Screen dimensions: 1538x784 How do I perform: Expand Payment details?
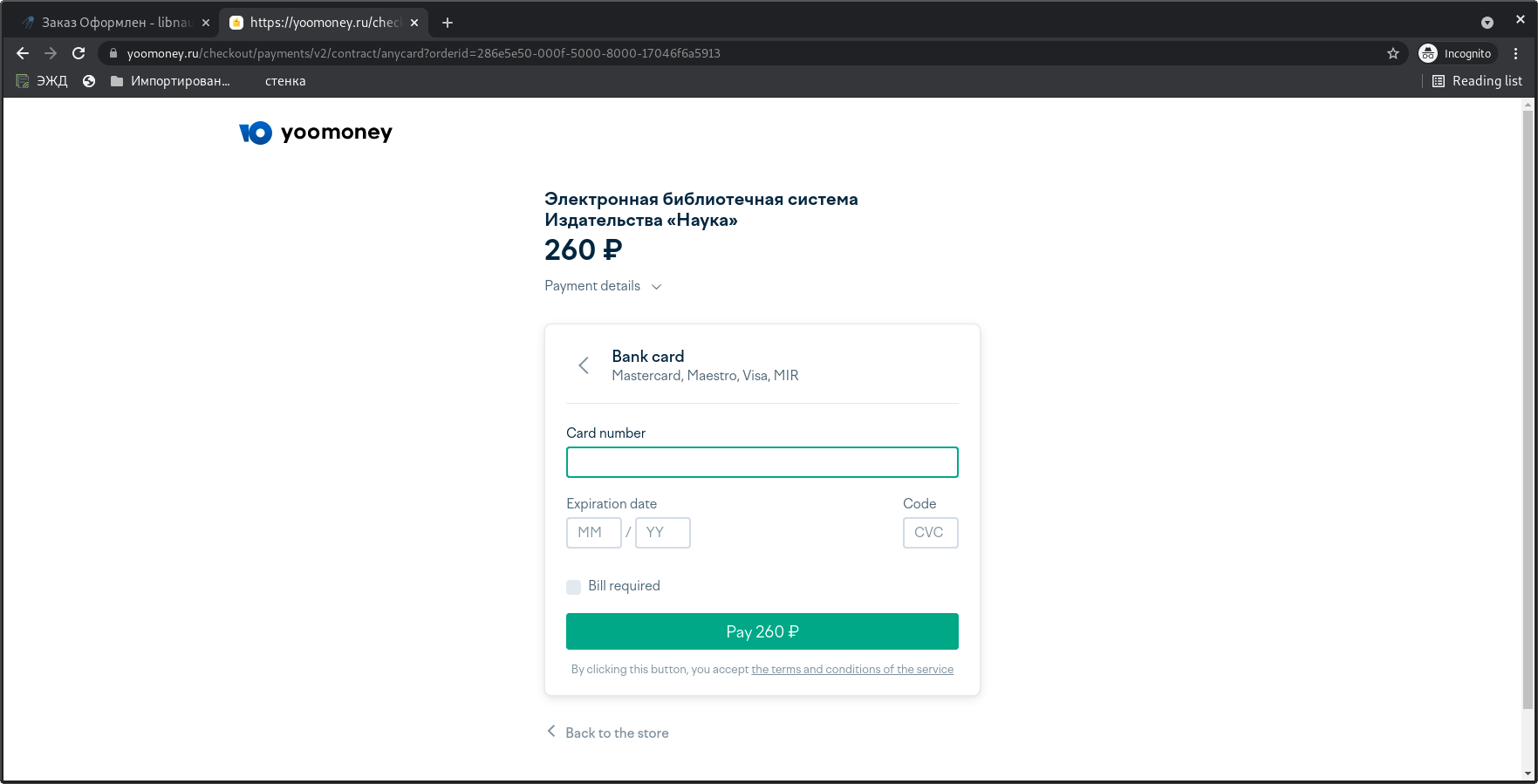[603, 286]
